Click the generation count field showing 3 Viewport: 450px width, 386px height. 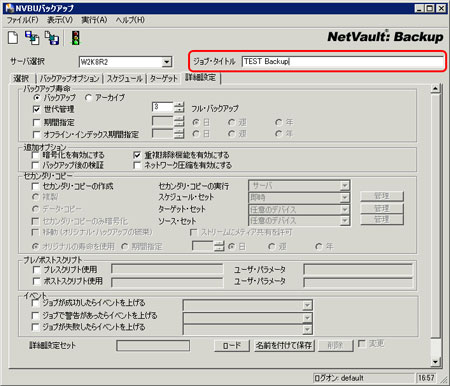pos(163,107)
